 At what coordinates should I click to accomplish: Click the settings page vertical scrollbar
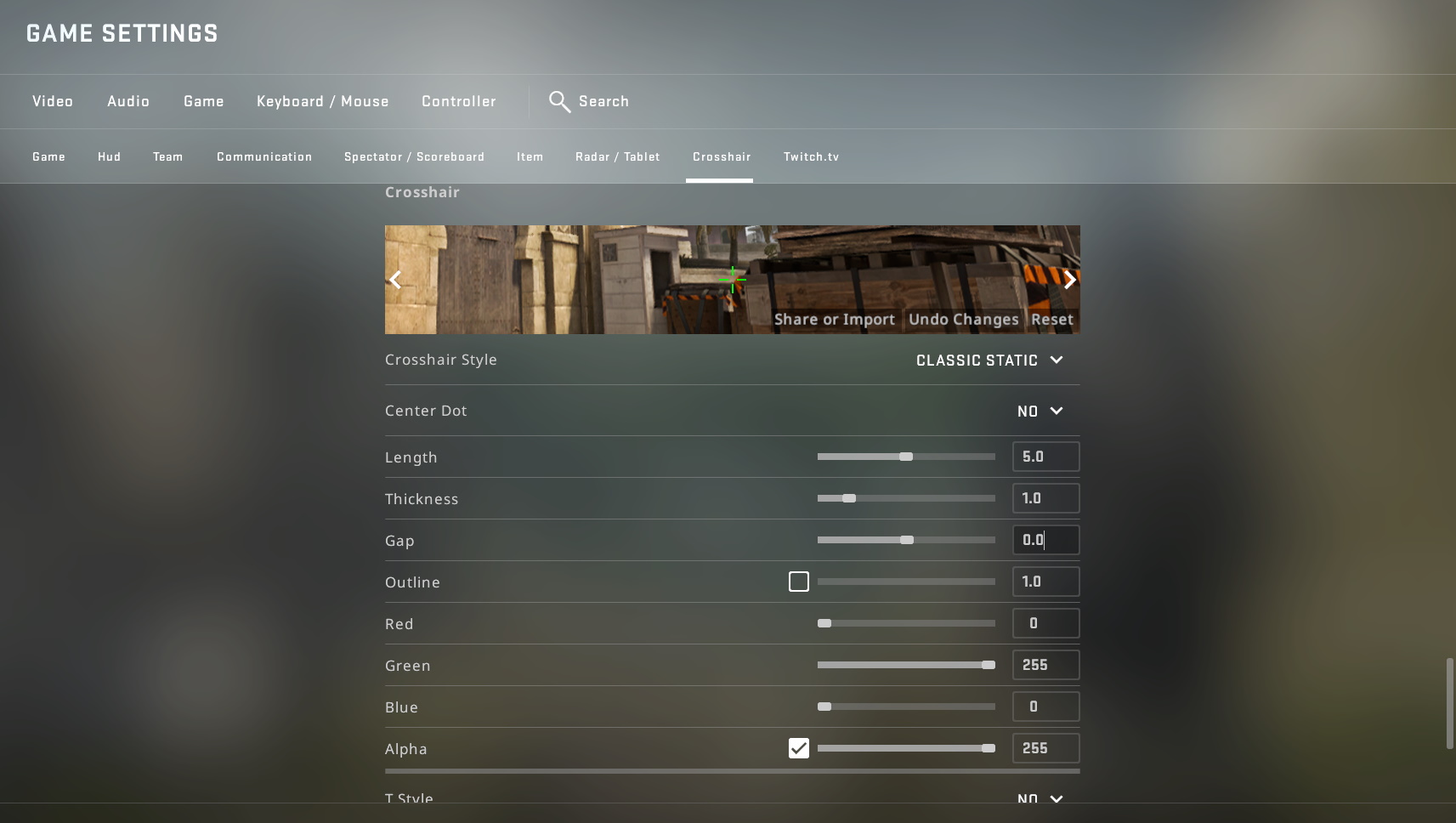coord(1450,703)
